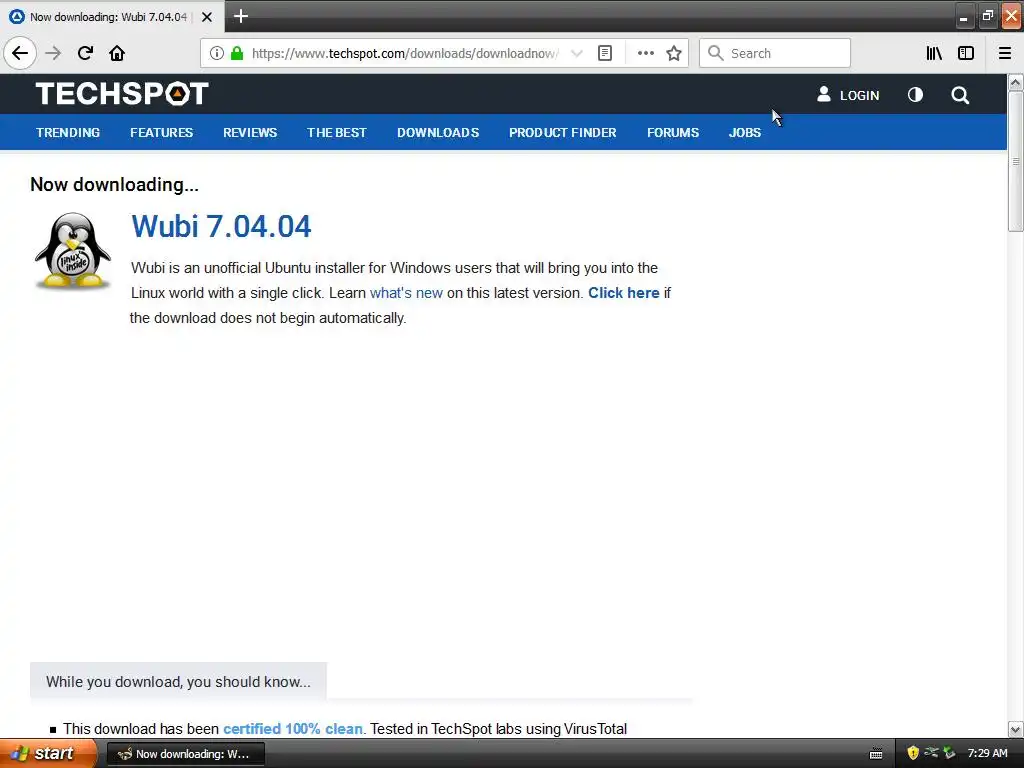
Task: Open the FEATURES section
Action: 161,133
